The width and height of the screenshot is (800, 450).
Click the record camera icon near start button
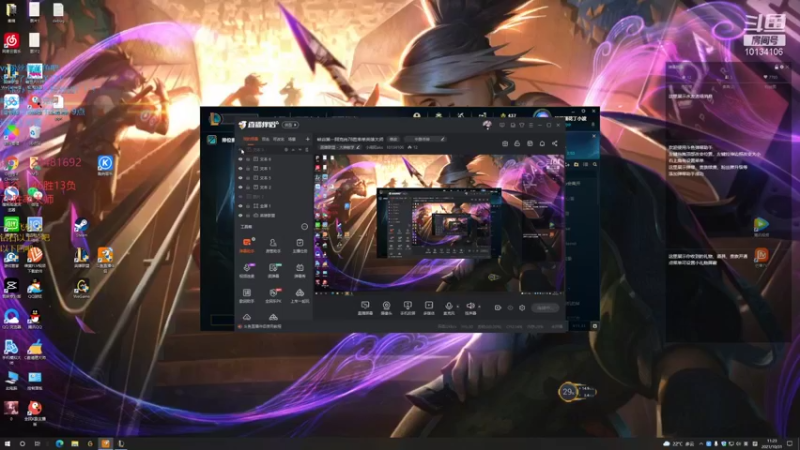click(x=497, y=308)
